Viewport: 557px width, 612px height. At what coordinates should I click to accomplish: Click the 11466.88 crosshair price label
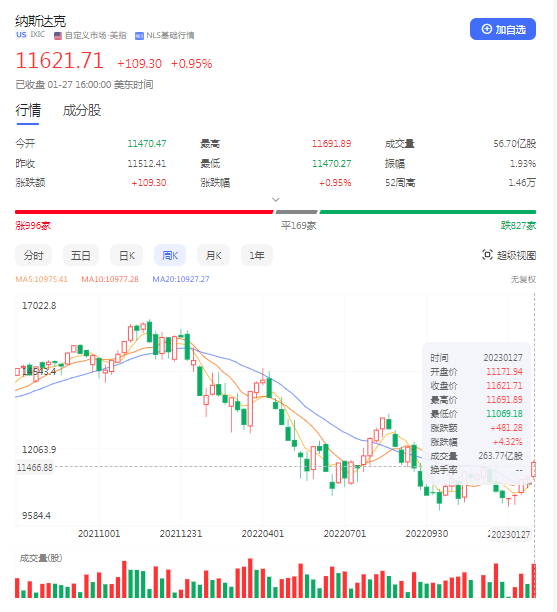(x=35, y=467)
